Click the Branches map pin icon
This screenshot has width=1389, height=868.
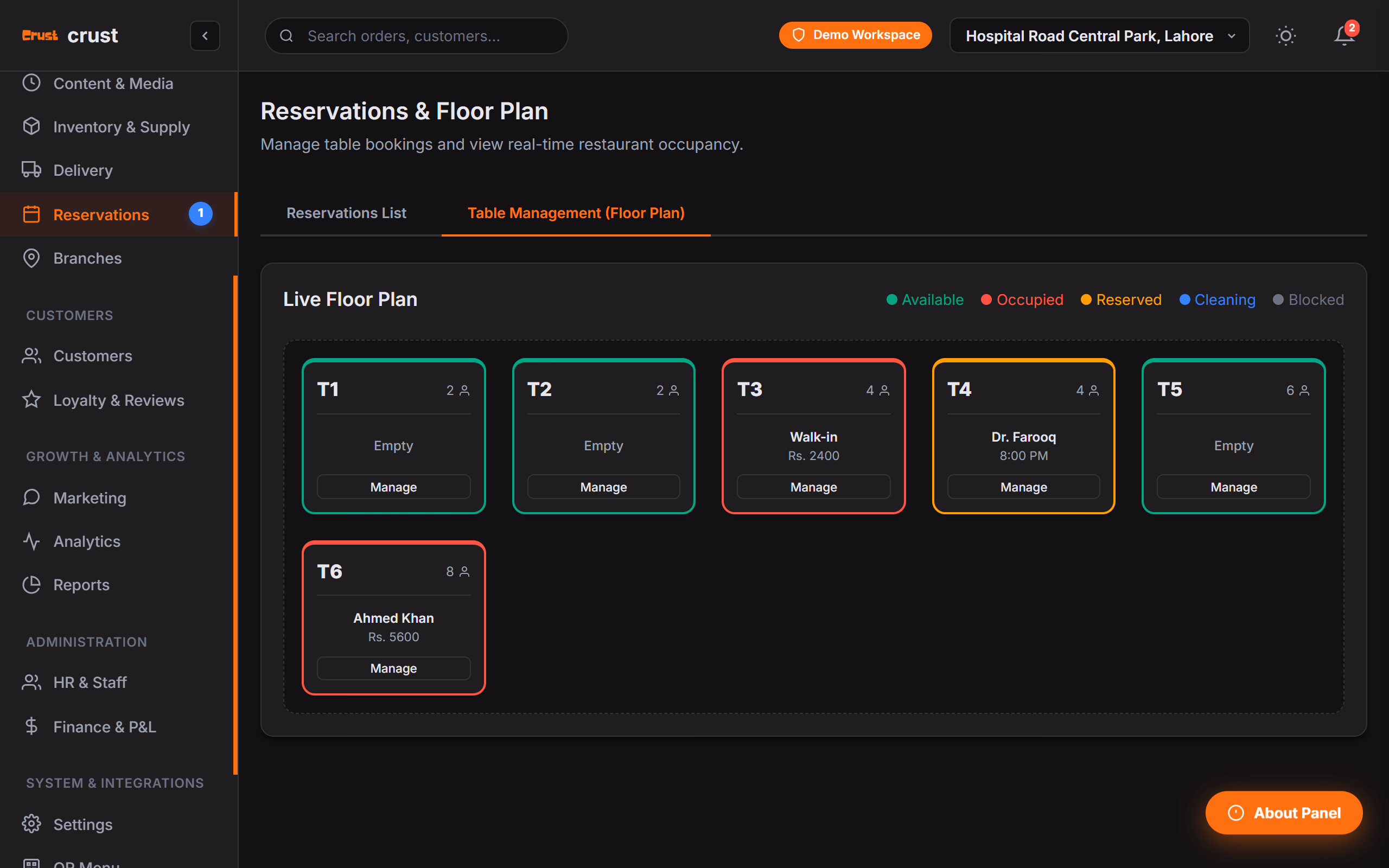point(31,258)
